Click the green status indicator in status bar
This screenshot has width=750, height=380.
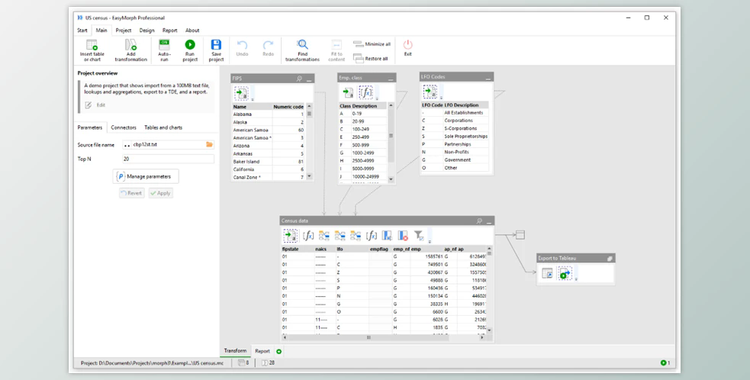click(x=663, y=363)
